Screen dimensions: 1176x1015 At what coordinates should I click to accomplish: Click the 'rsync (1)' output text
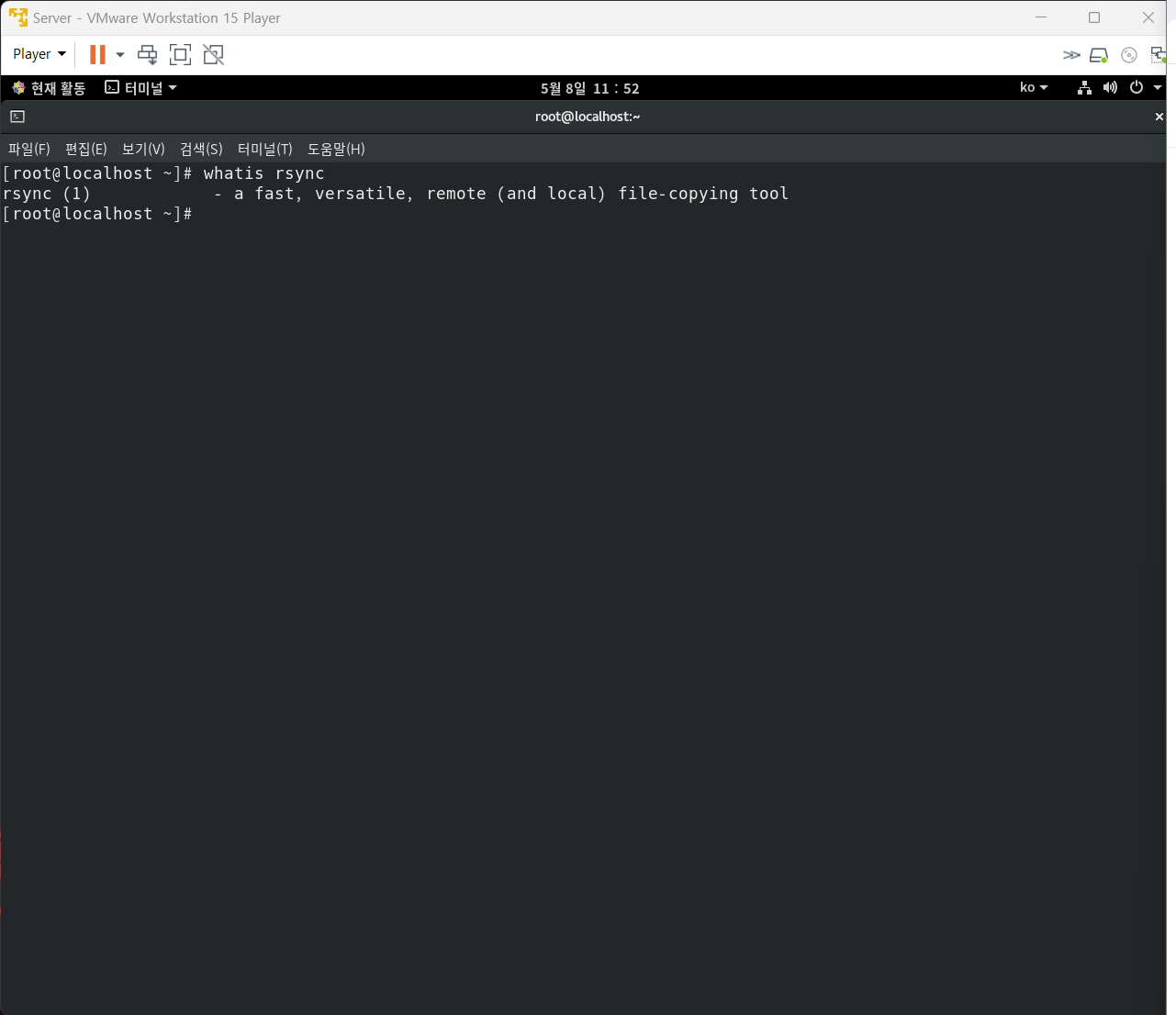(47, 194)
